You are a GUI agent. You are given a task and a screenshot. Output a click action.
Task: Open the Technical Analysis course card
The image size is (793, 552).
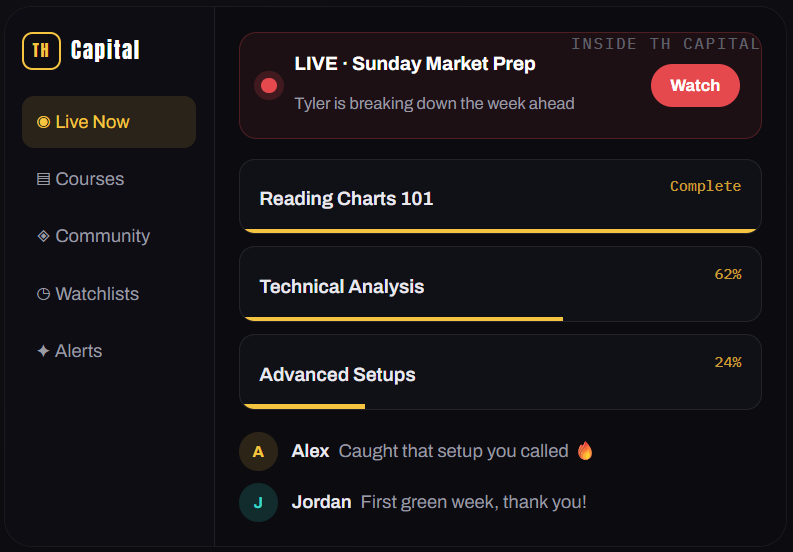tap(500, 284)
